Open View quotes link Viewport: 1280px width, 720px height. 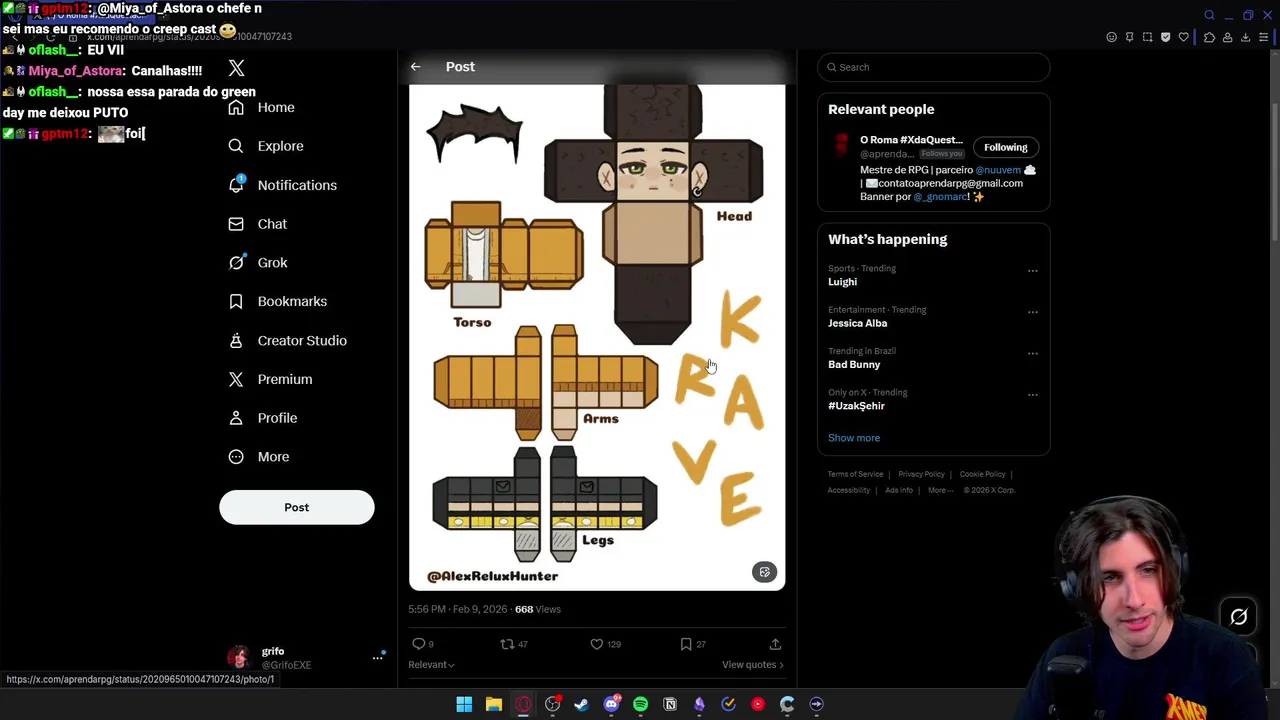(752, 665)
